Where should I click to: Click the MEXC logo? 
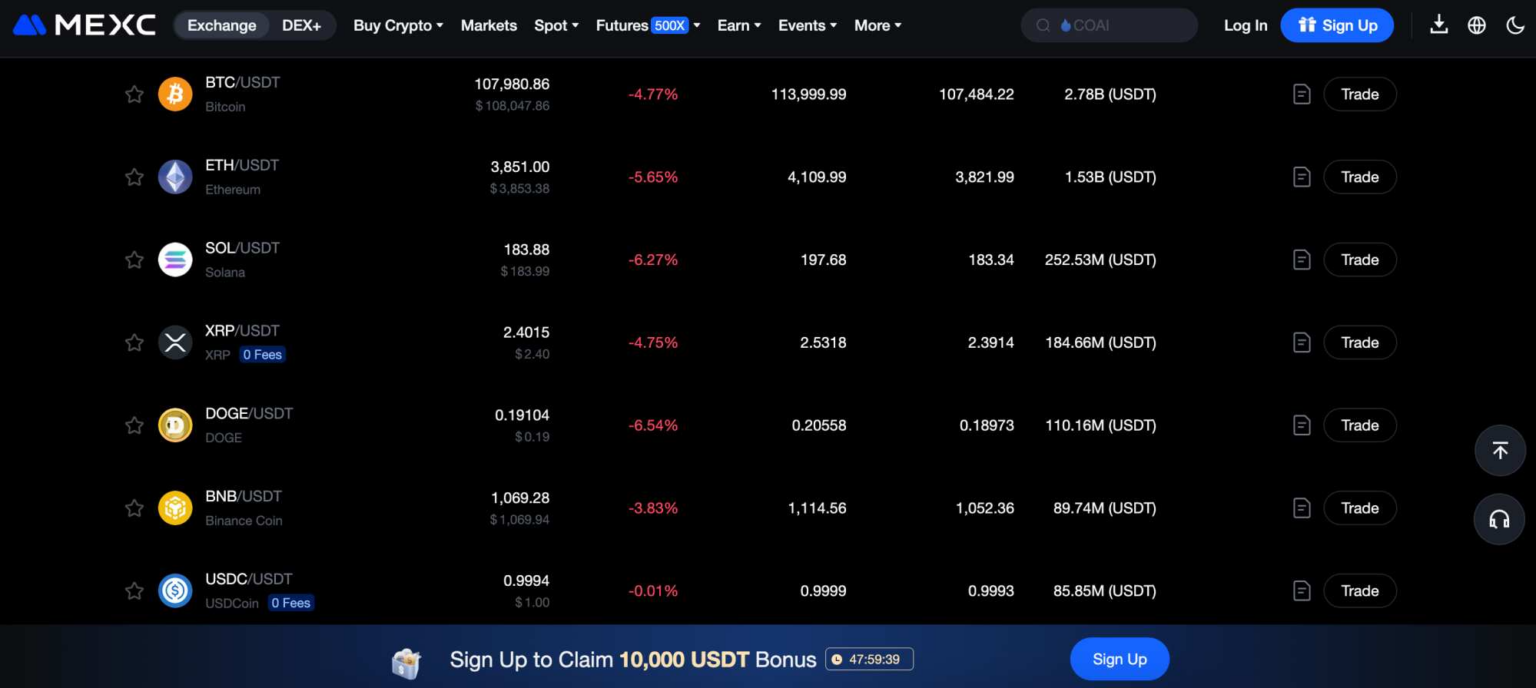(84, 25)
